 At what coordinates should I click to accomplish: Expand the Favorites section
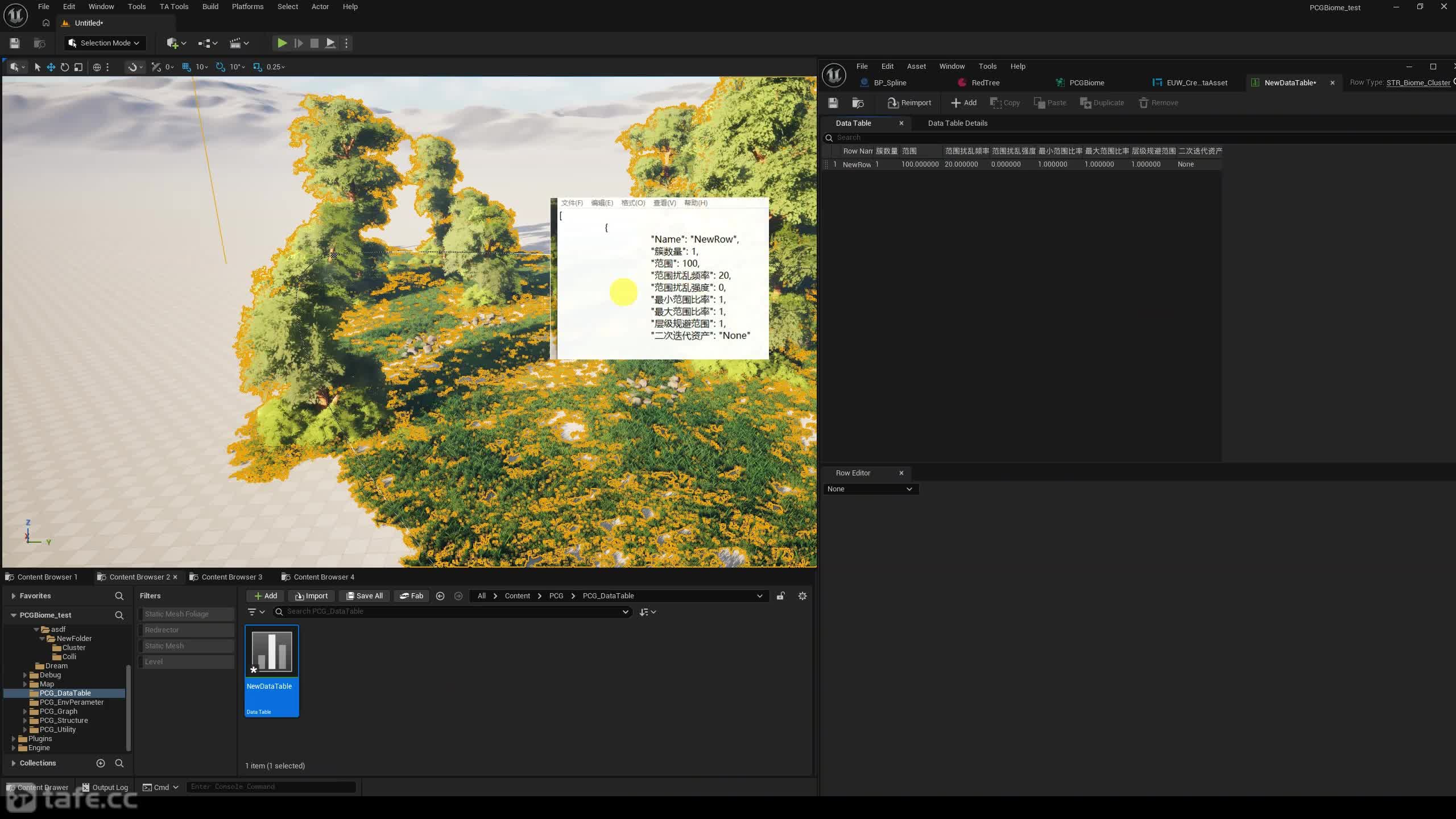(13, 596)
